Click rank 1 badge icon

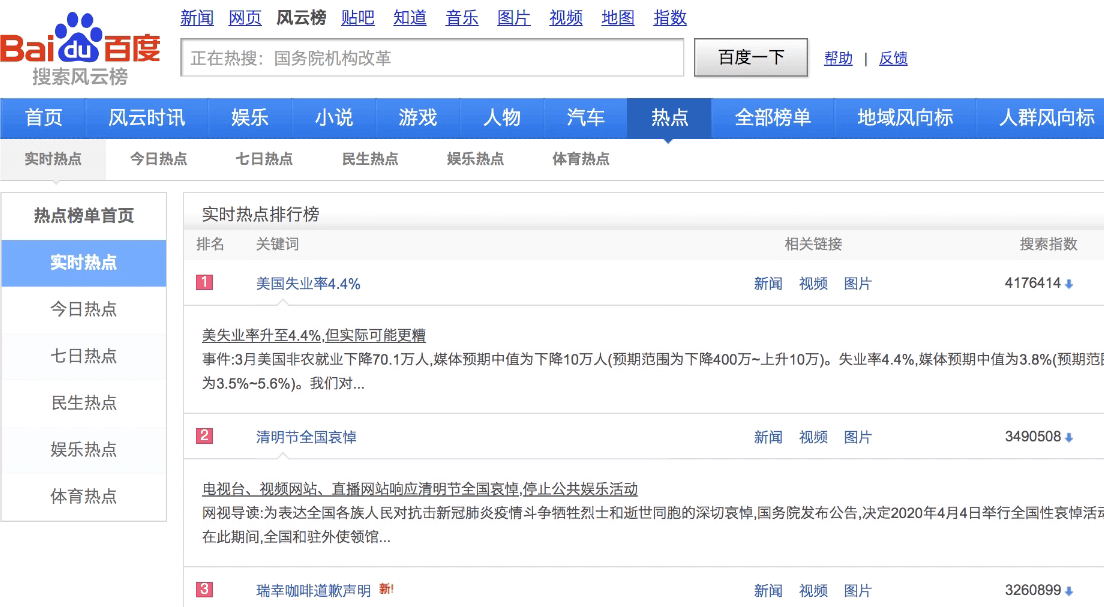pyautogui.click(x=204, y=282)
